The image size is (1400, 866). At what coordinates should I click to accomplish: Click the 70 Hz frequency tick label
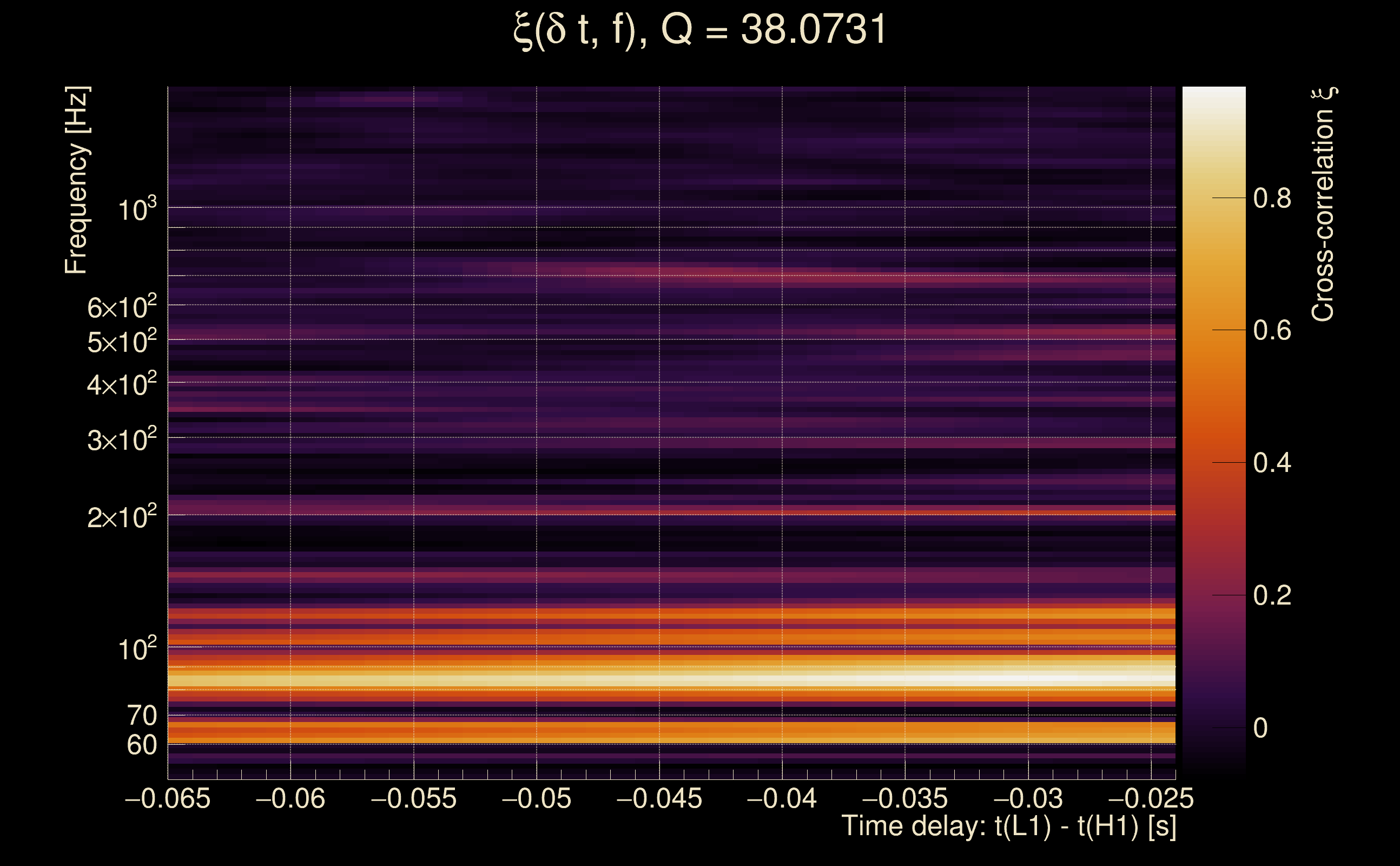pos(141,716)
